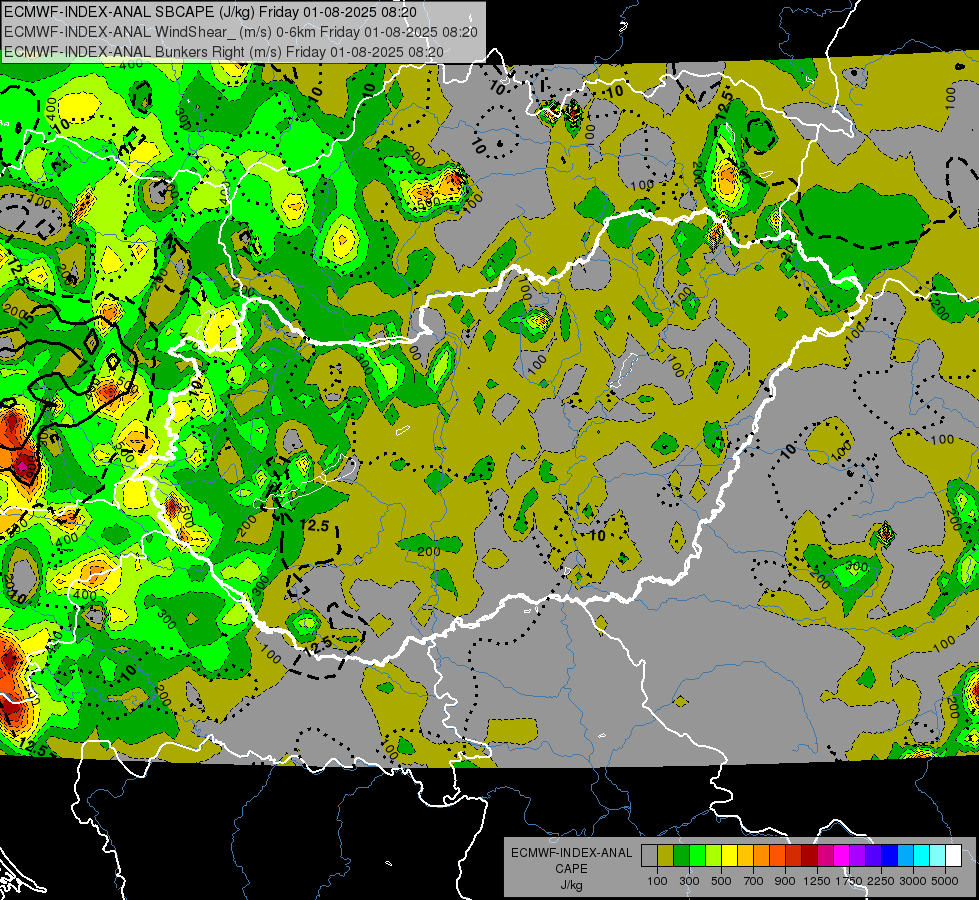Viewport: 979px width, 900px height.
Task: Click the WindShear 0-6km title line
Action: tap(241, 32)
